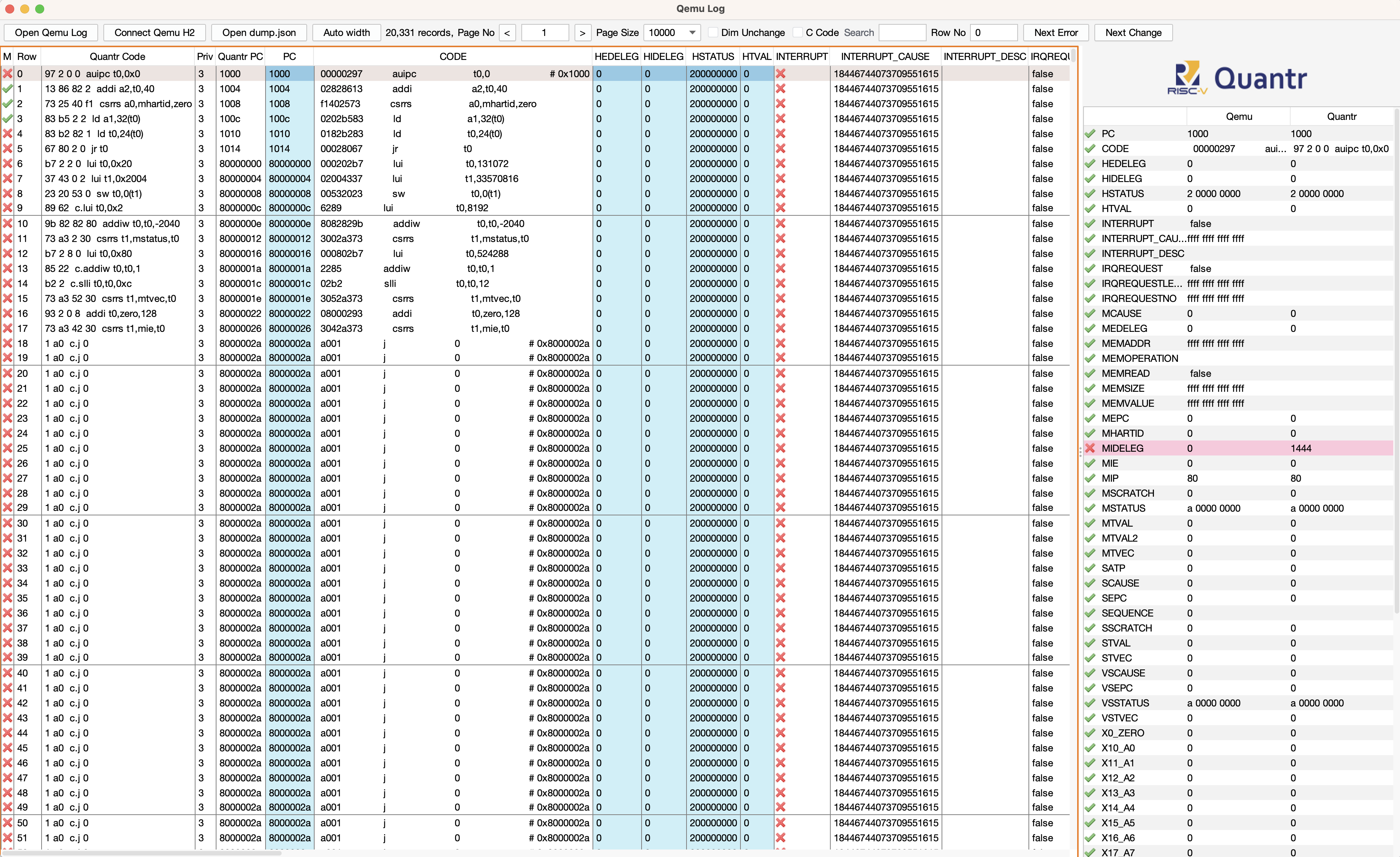The height and width of the screenshot is (857, 1400).
Task: Click the Auto width button
Action: 346,32
